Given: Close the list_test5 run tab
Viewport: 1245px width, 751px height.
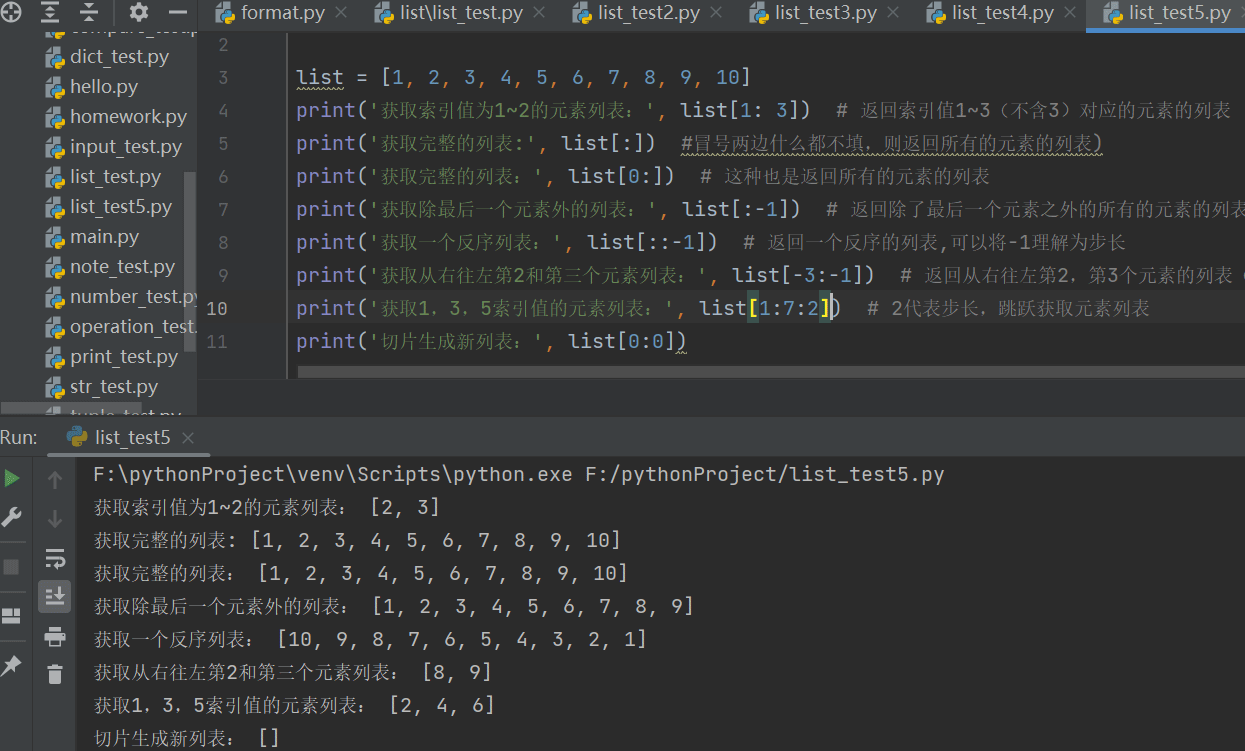Looking at the screenshot, I should click(x=187, y=437).
